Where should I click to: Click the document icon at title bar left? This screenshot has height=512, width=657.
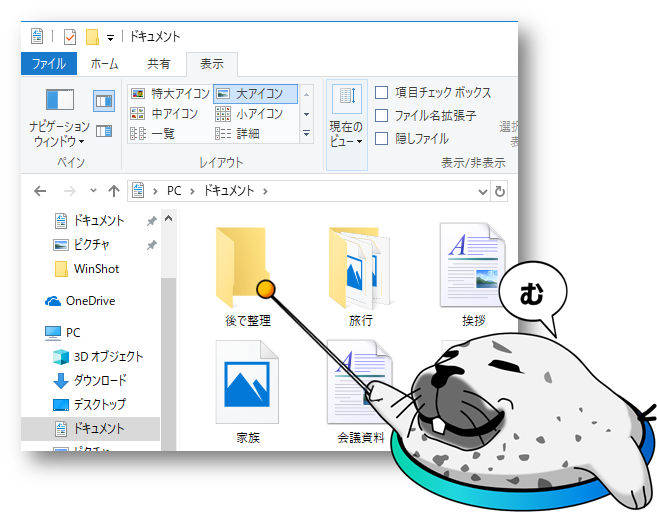pos(37,36)
